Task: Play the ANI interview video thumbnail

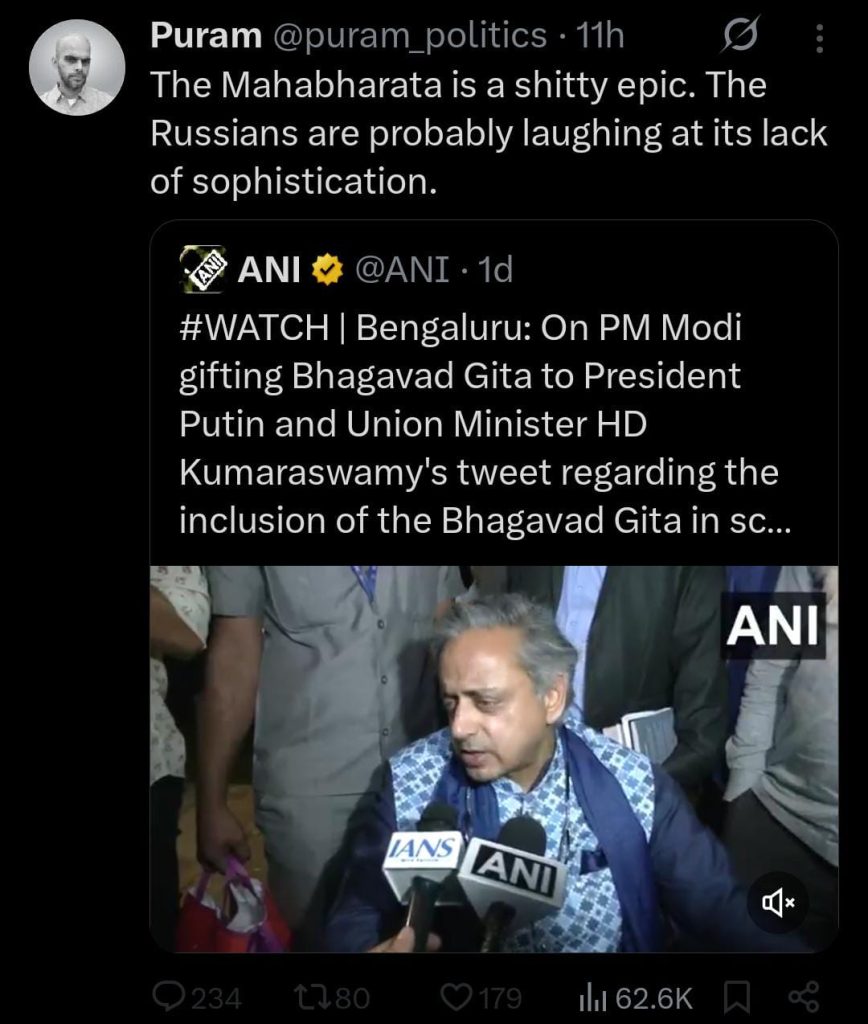Action: point(493,758)
